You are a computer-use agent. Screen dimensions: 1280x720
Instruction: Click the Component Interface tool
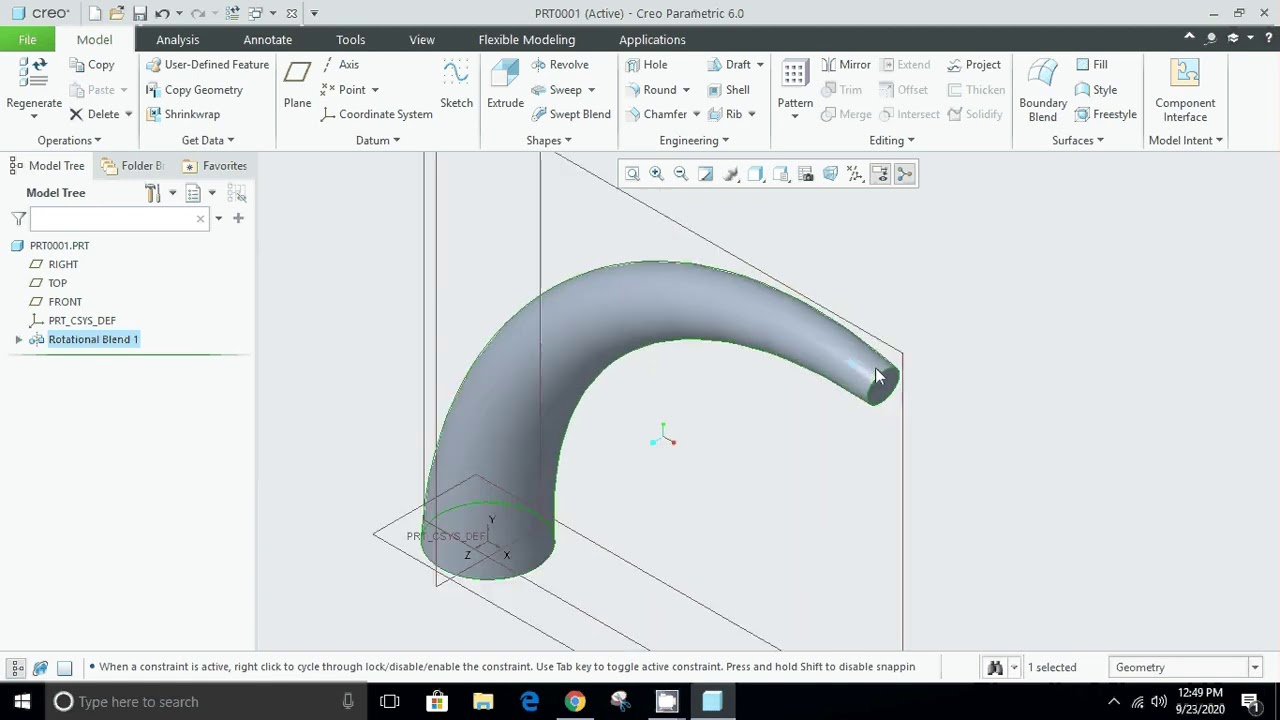click(1185, 90)
